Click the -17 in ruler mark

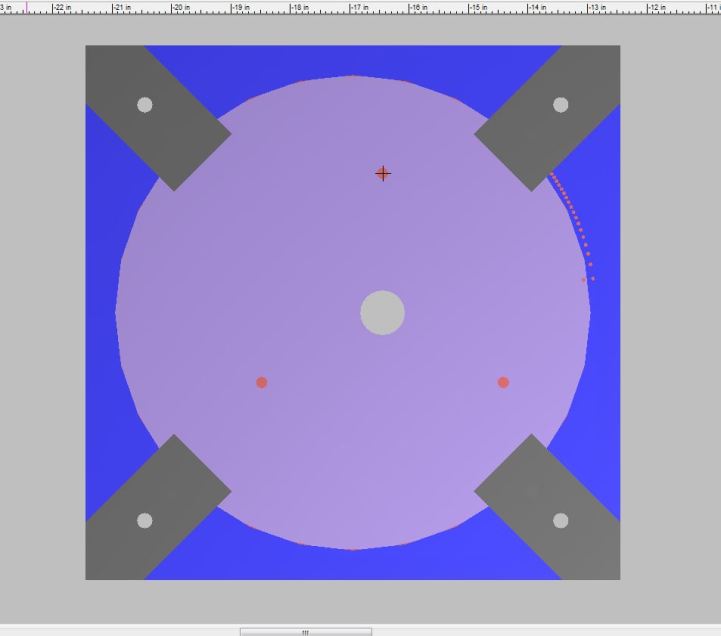click(x=360, y=8)
